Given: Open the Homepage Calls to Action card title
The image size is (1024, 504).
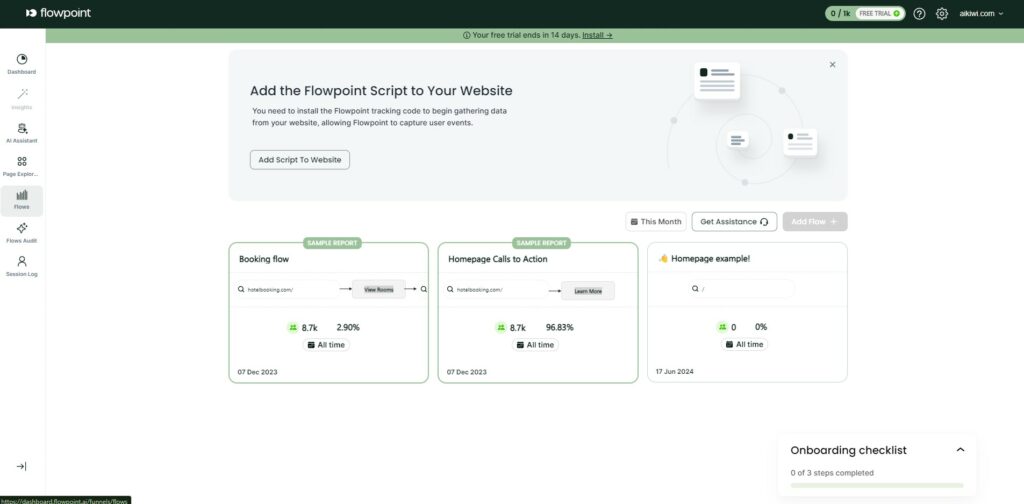Looking at the screenshot, I should pos(498,259).
